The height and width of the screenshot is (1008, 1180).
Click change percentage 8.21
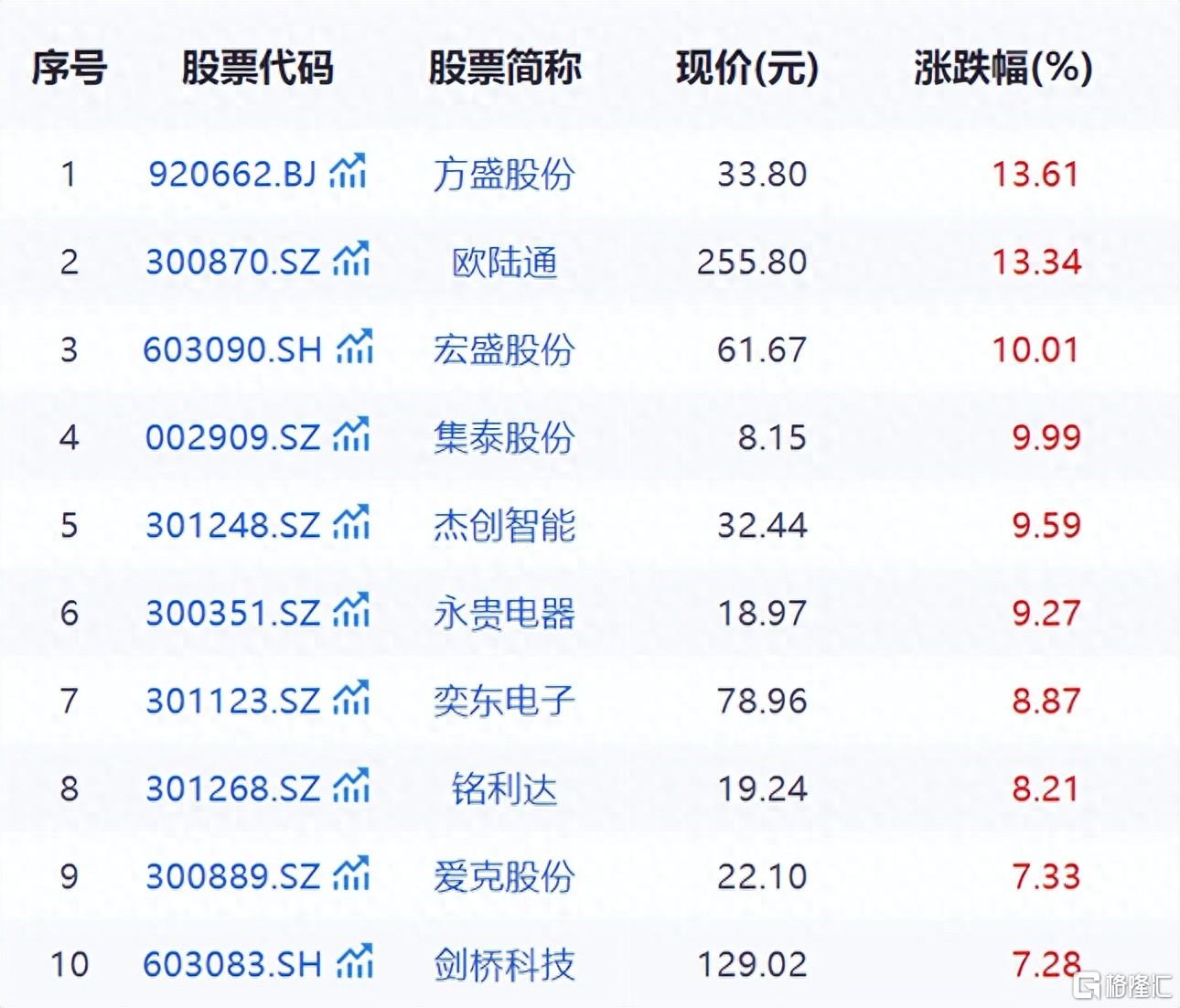coord(1046,789)
